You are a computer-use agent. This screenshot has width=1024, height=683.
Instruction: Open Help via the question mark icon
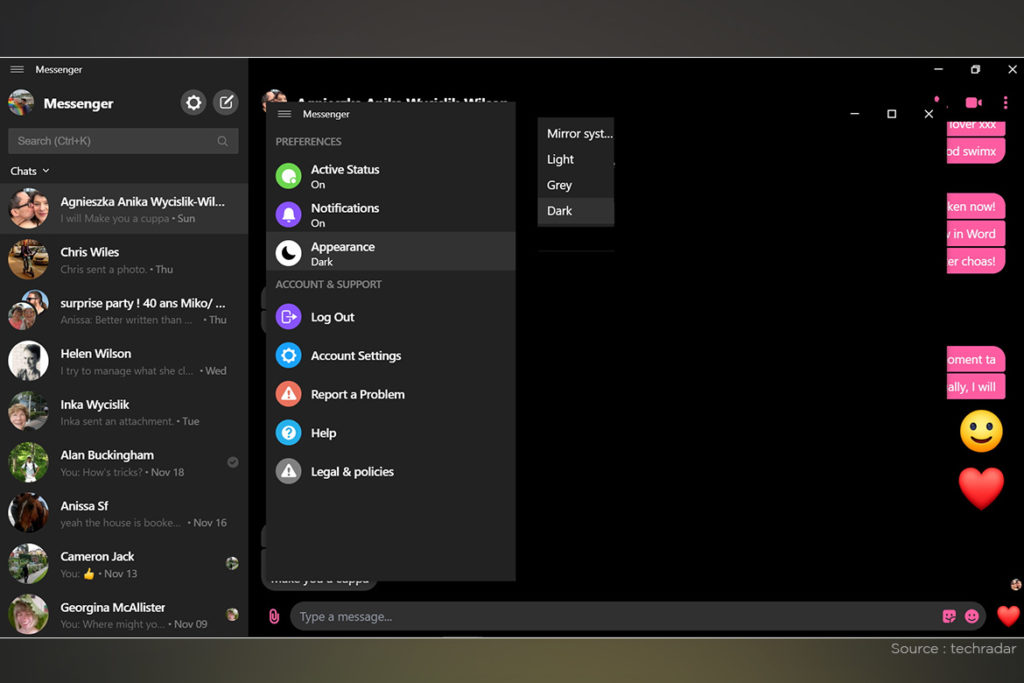(x=289, y=432)
